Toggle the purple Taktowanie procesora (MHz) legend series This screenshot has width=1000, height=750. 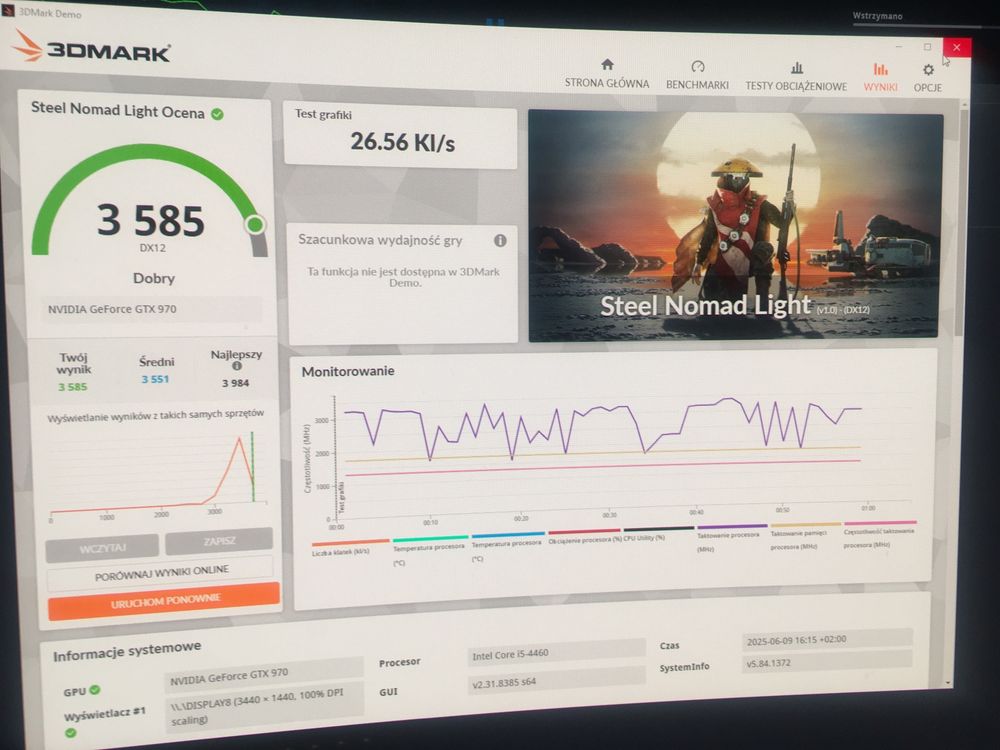coord(732,538)
